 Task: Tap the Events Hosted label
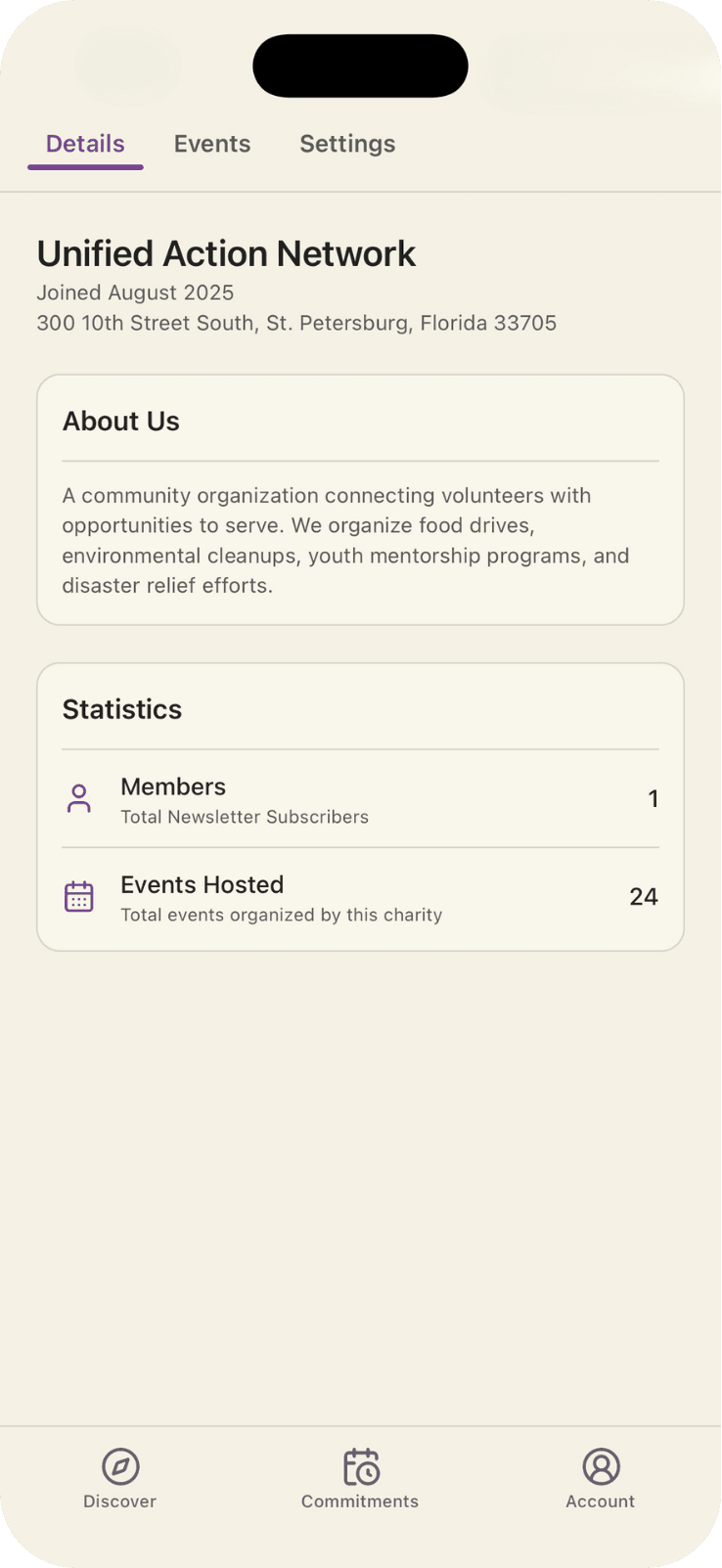(203, 884)
